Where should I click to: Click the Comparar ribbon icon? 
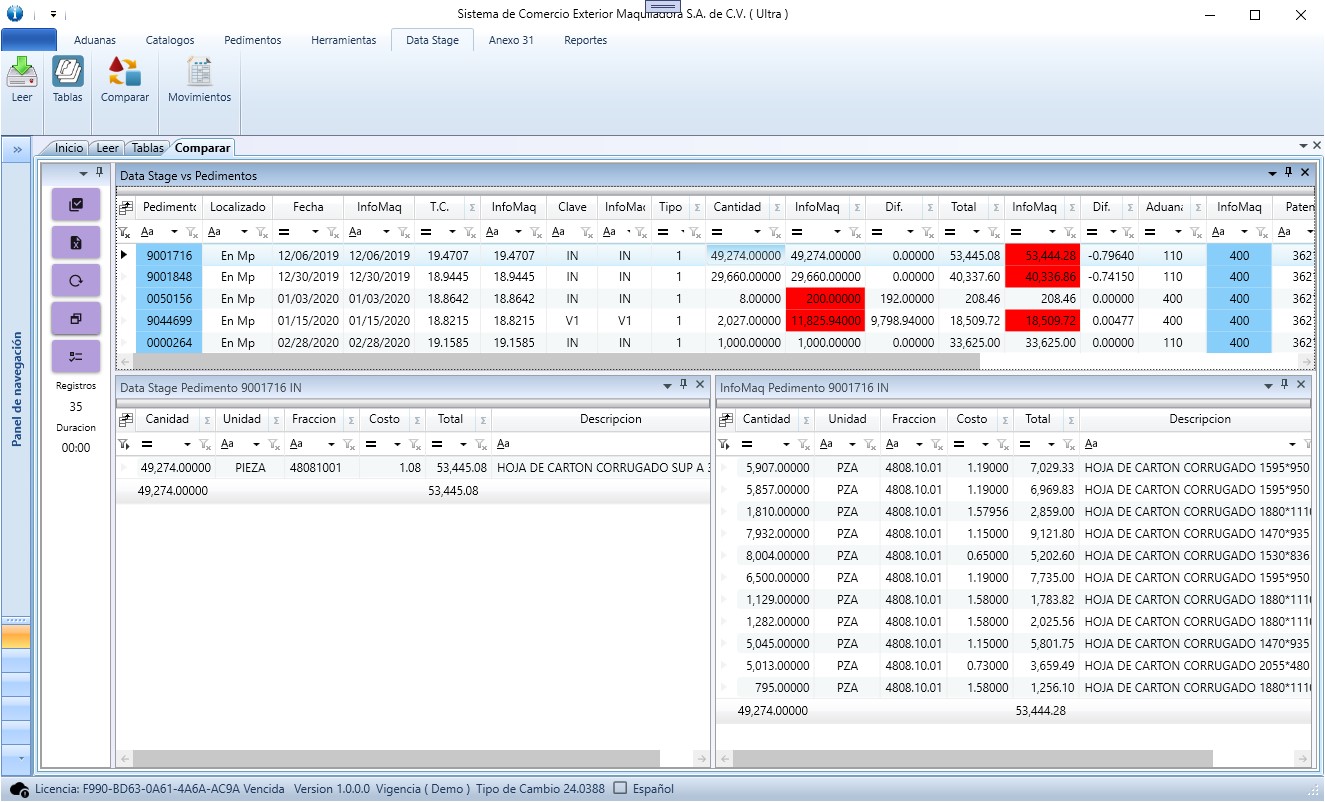[124, 74]
